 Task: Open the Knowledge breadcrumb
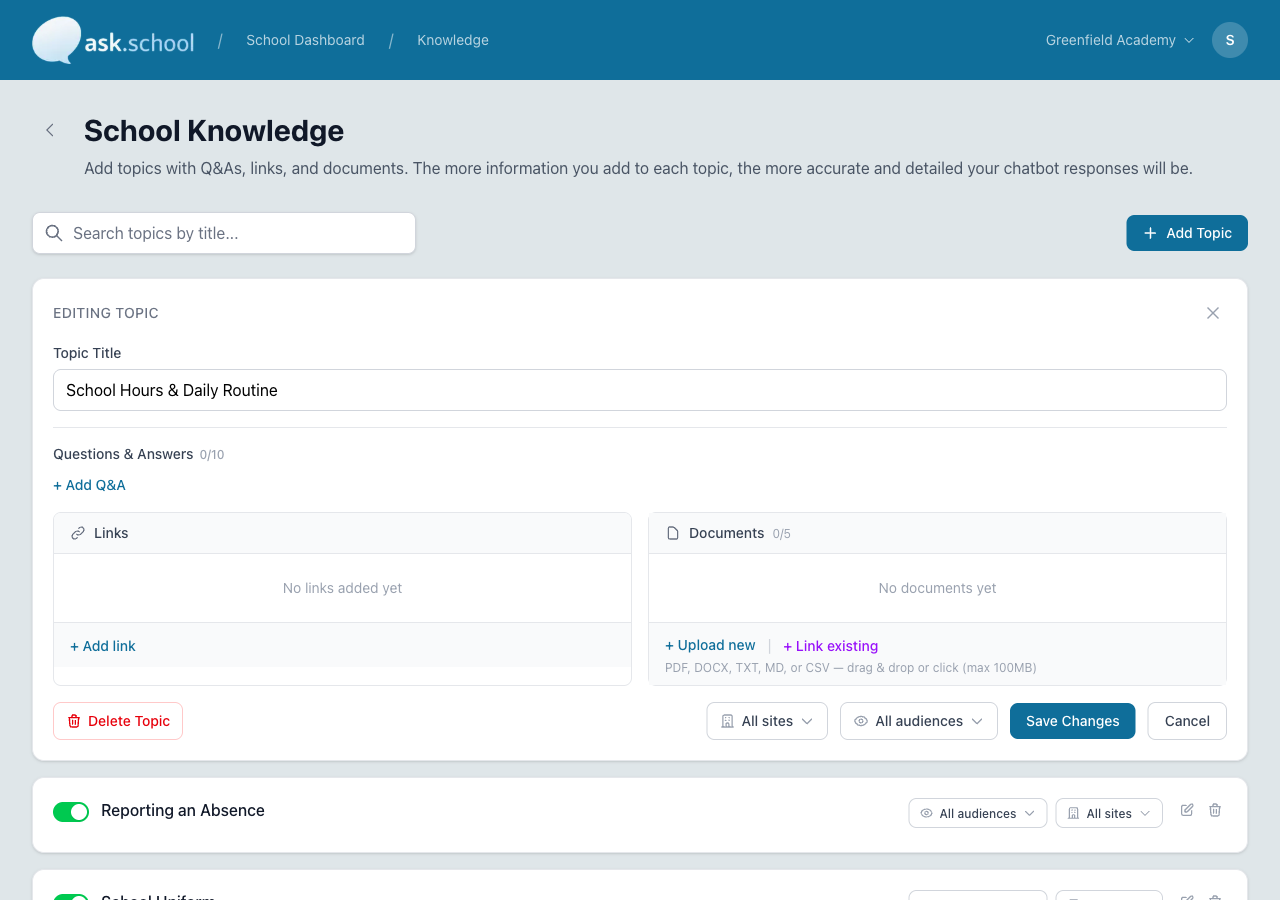pos(453,40)
